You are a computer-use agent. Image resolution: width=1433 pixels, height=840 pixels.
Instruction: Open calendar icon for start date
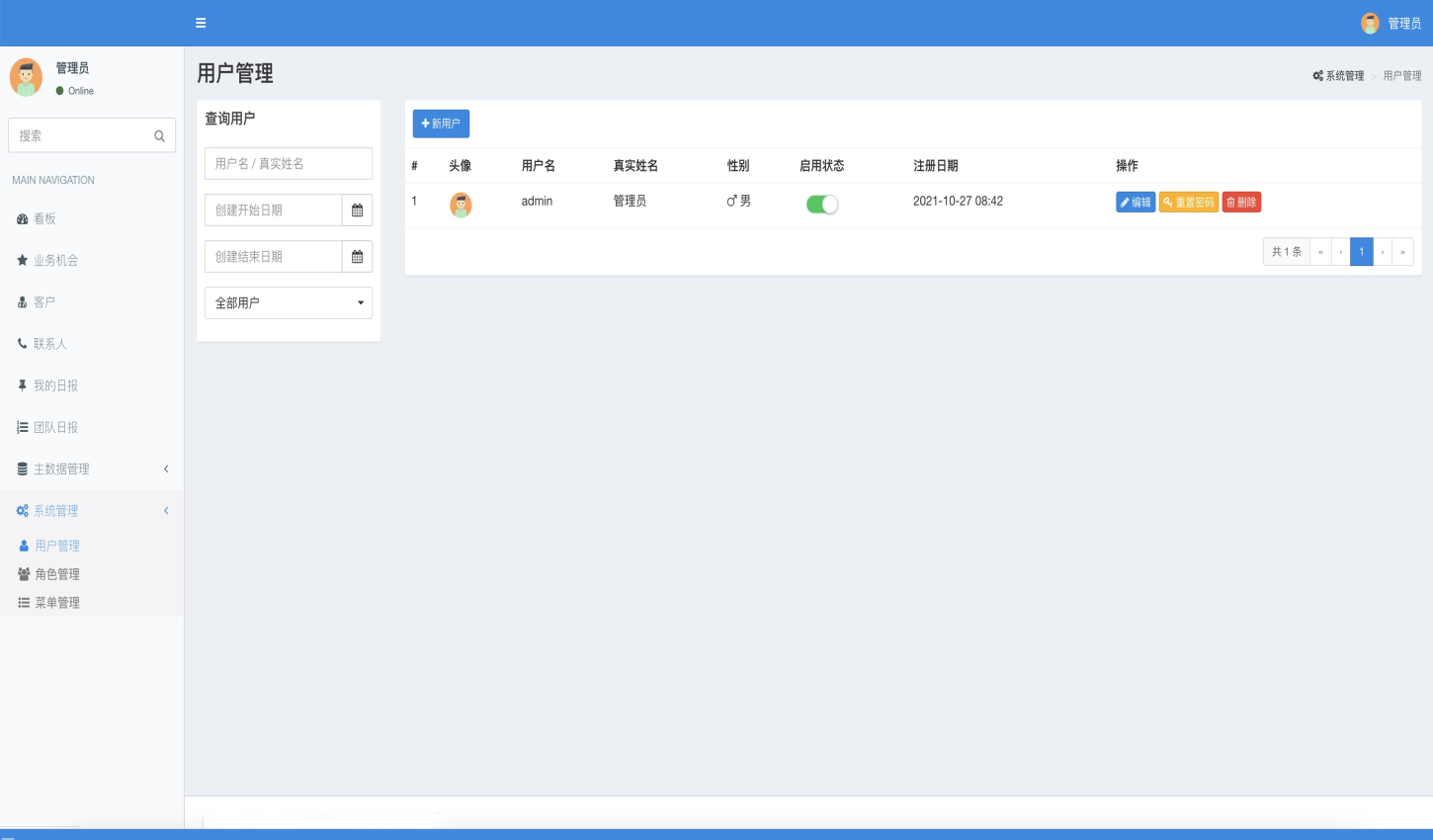[x=357, y=210]
